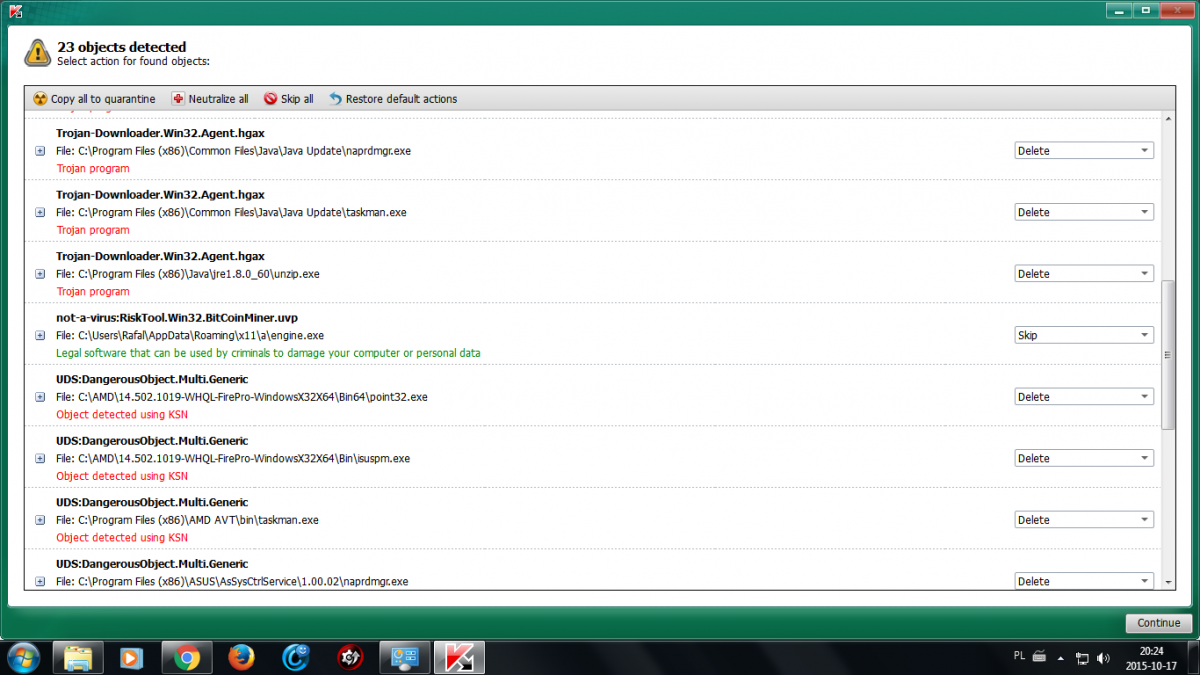Click the AMD AVT taskman.exe file path
Image resolution: width=1200 pixels, height=675 pixels.
click(188, 520)
